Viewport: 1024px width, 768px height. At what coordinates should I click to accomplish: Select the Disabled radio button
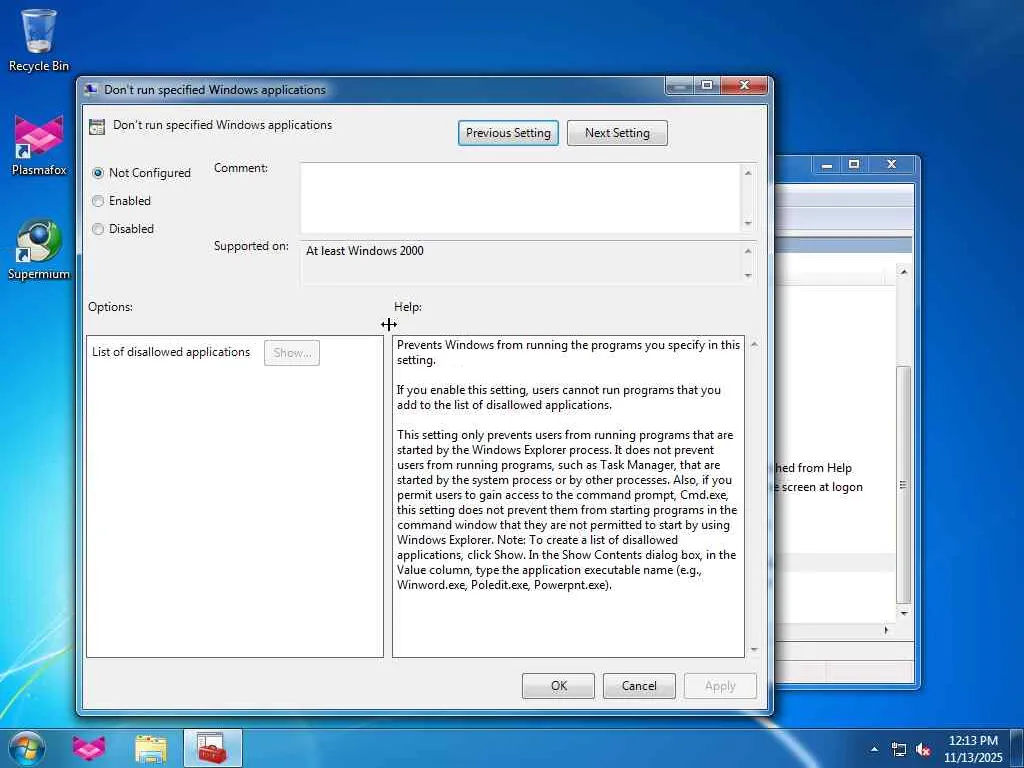(98, 229)
